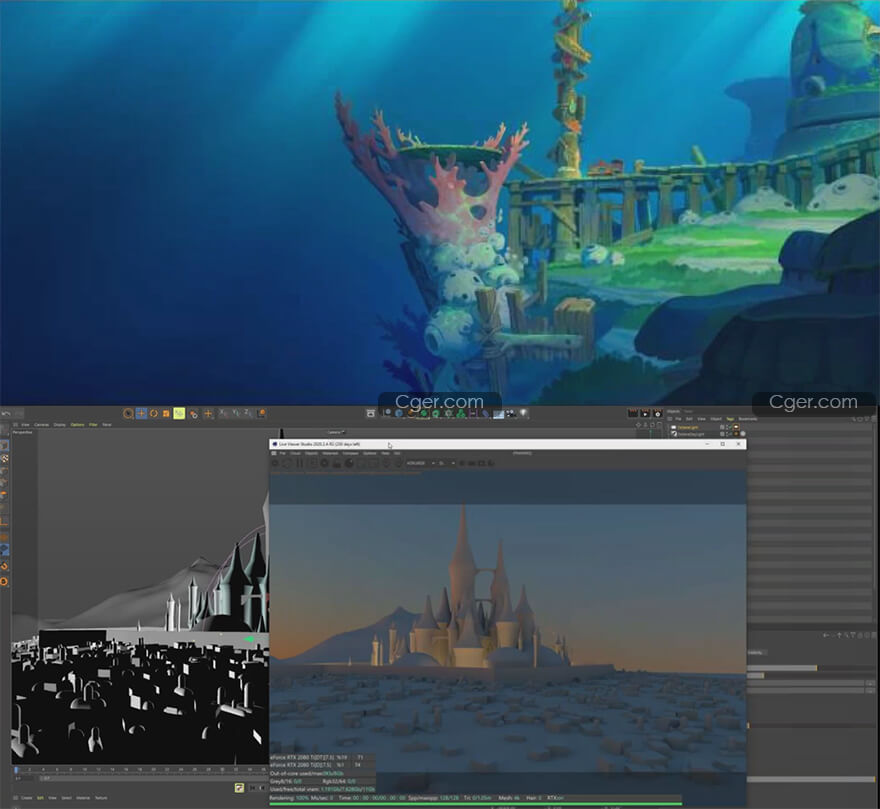Open Bookmarks menu in Object Manager
Image resolution: width=880 pixels, height=809 pixels.
click(x=748, y=419)
